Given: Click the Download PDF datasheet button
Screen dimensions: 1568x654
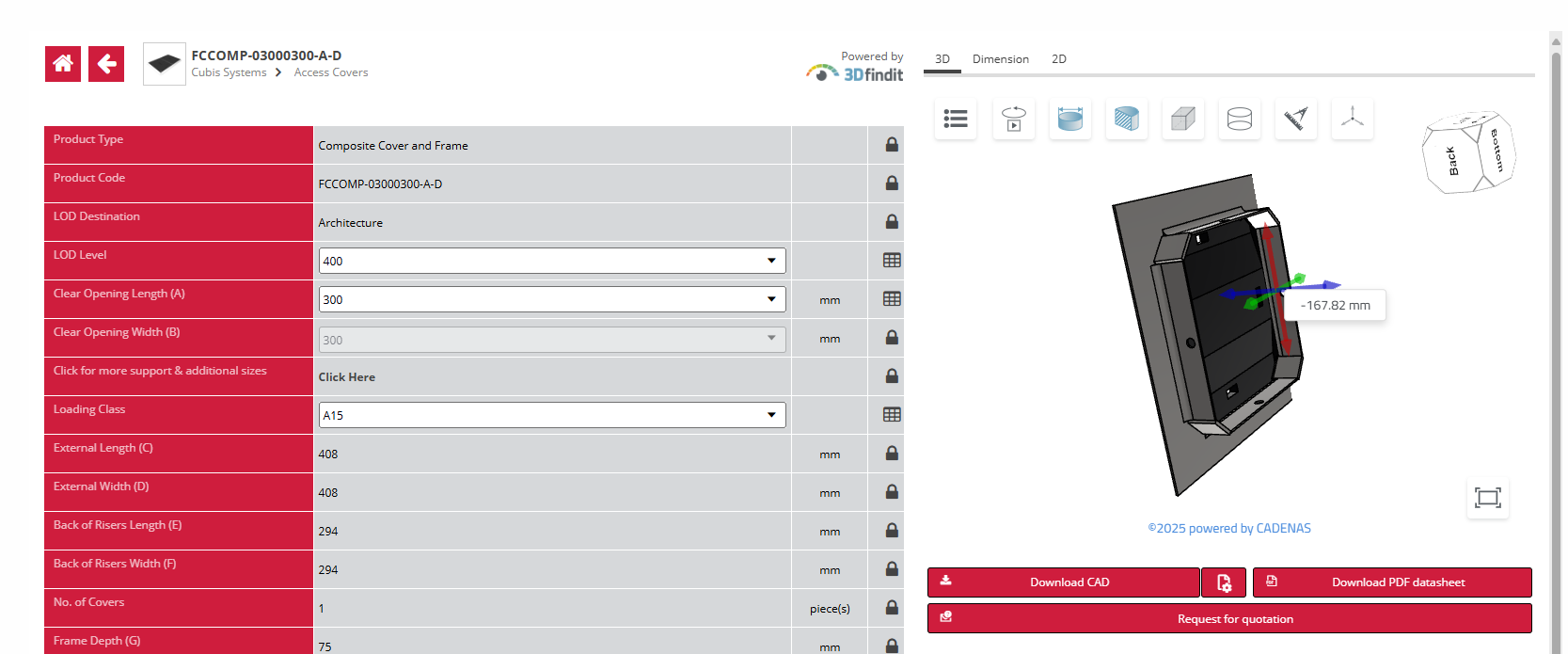Looking at the screenshot, I should click(x=1392, y=582).
